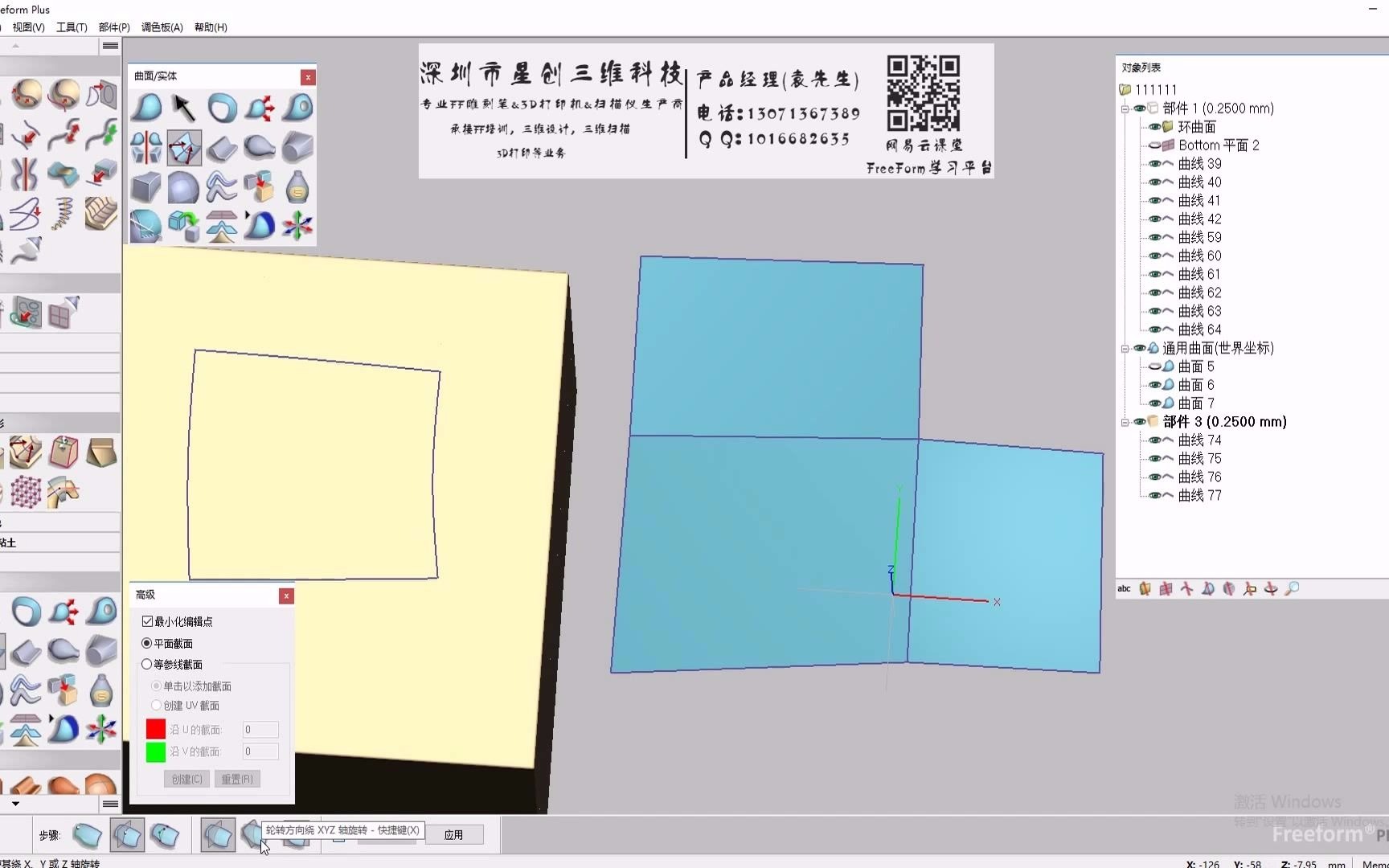Viewport: 1389px width, 868px height.
Task: Collapse the 通用曲面(世界坐标) group
Action: [x=1124, y=348]
